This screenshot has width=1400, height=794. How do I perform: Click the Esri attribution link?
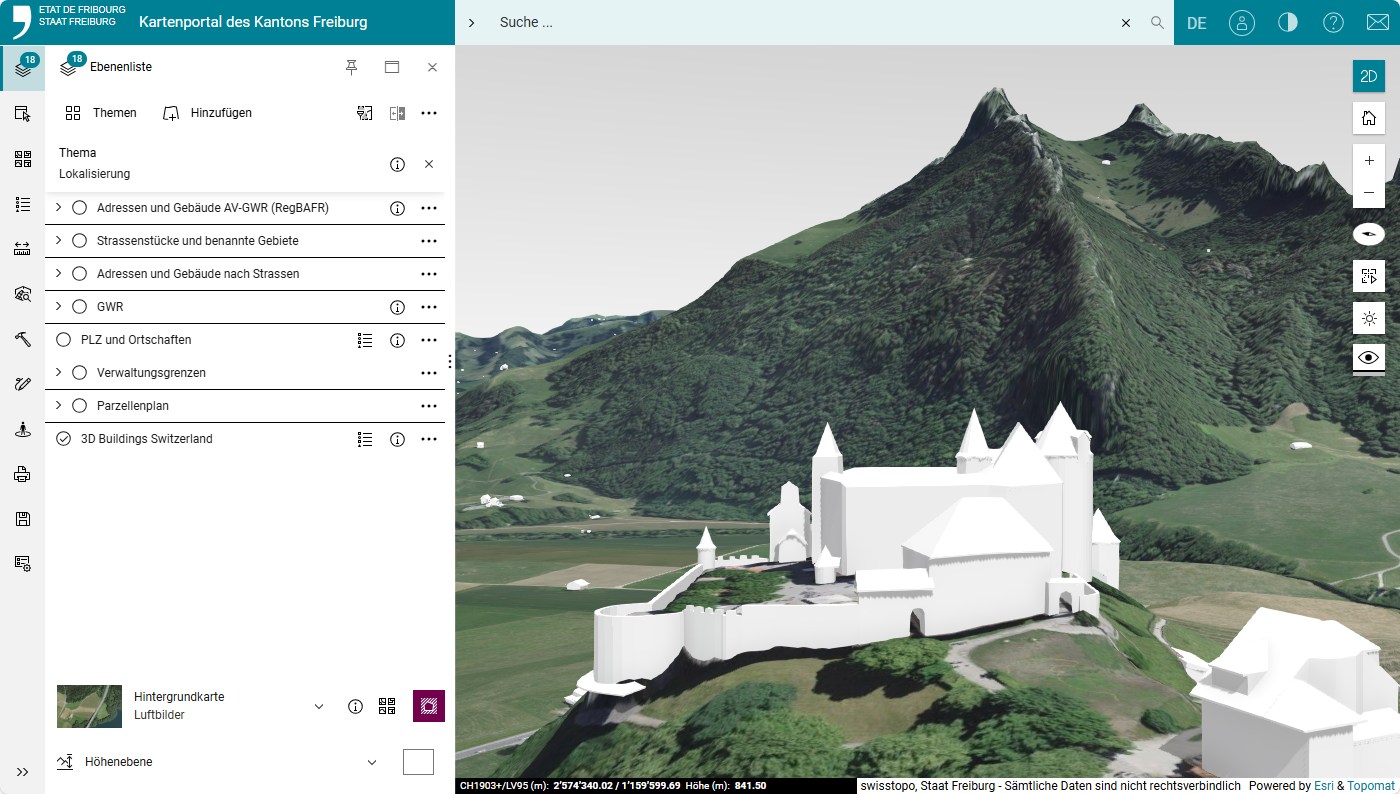tap(1323, 786)
